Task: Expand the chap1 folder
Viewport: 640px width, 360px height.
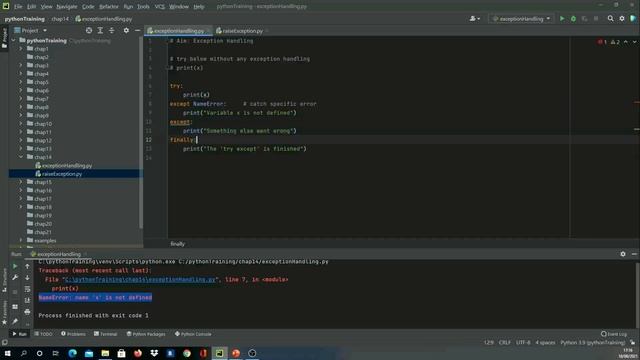Action: click(21, 49)
